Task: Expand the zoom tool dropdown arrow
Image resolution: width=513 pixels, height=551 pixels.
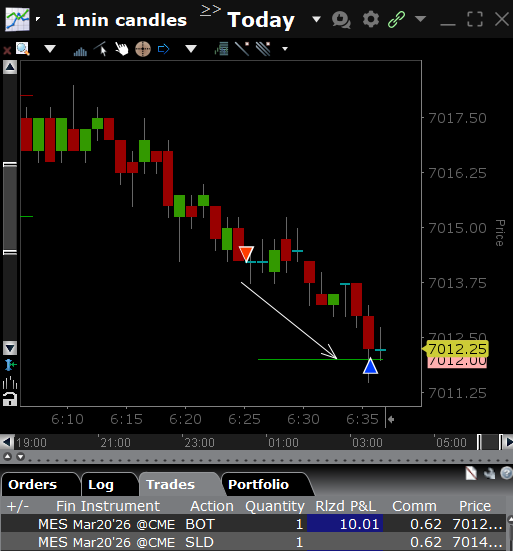Action: coord(50,49)
